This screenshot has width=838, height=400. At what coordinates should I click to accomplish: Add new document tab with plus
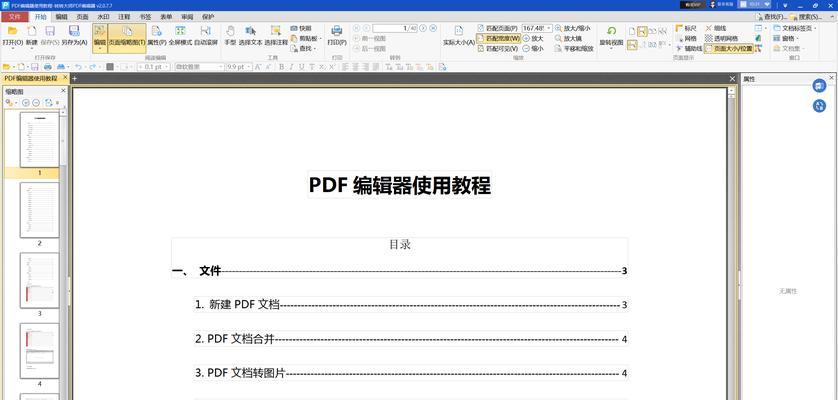(x=74, y=79)
